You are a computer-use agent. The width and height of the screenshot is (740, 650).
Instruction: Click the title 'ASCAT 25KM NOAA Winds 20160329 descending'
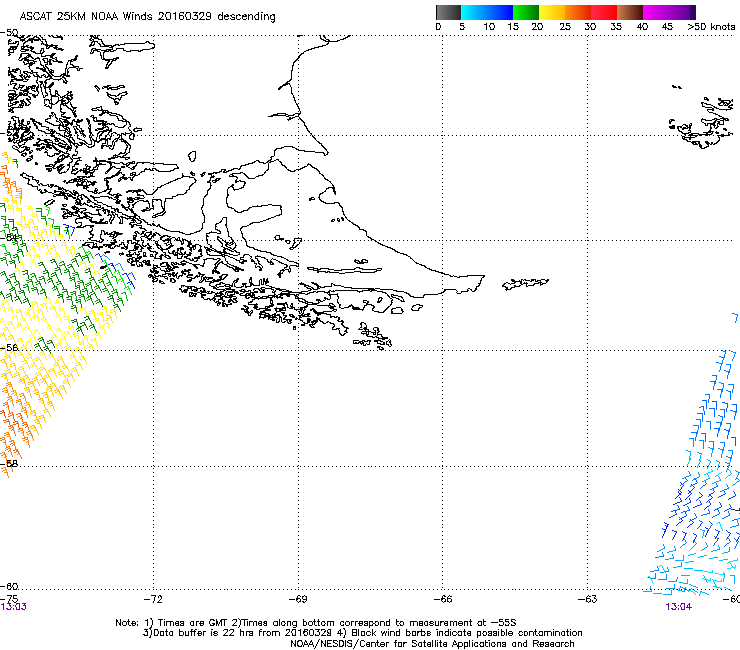click(x=148, y=16)
